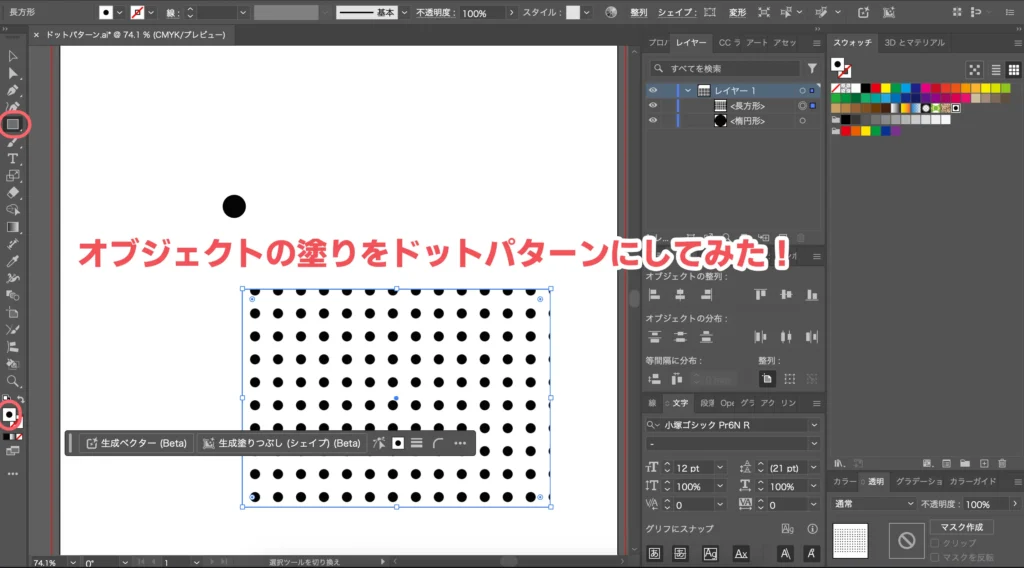Click 生成ベクター (Beta) button

tap(136, 443)
